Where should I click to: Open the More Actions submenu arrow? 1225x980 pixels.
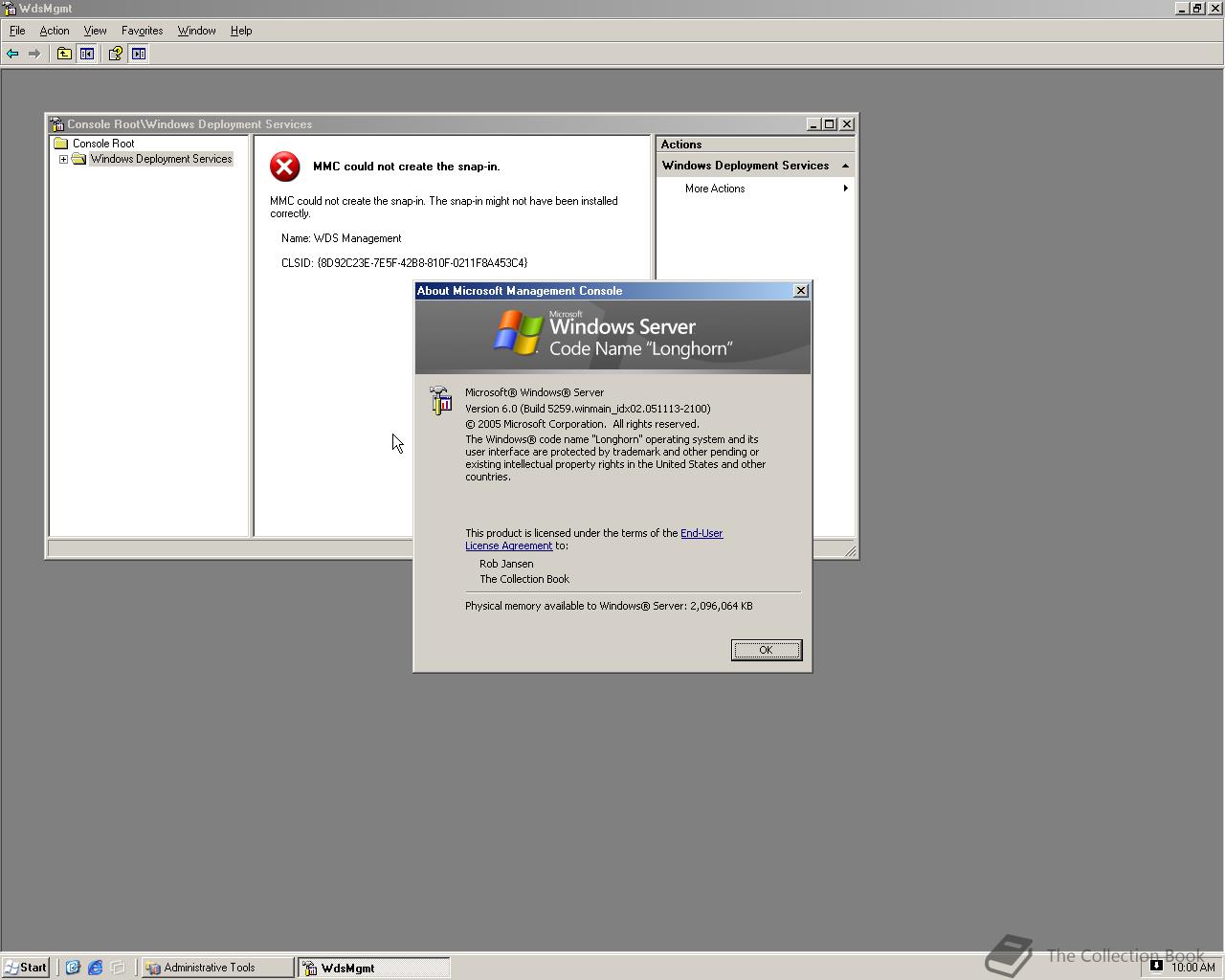coord(845,189)
